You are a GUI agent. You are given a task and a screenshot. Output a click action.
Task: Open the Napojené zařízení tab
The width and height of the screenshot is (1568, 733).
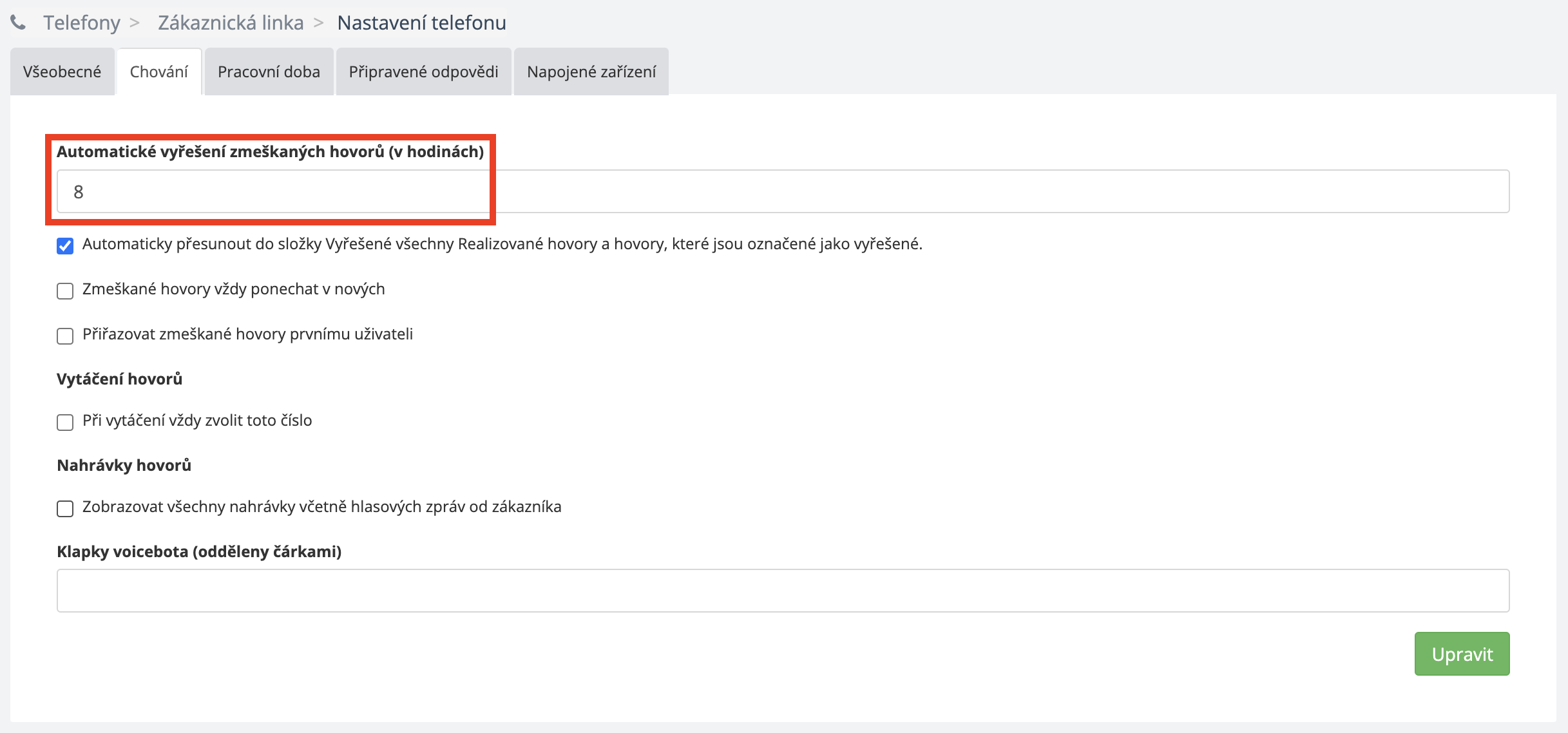591,71
